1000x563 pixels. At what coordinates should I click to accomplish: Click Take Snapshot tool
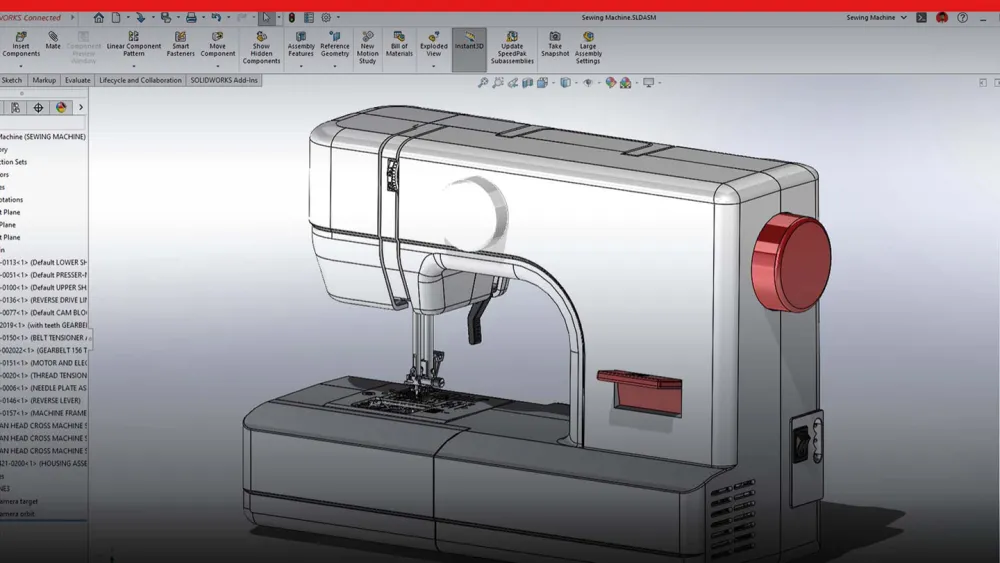pyautogui.click(x=555, y=45)
